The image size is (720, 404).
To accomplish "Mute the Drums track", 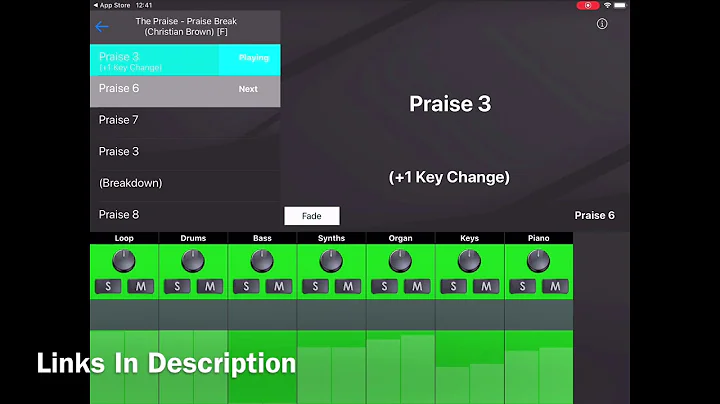I will (x=210, y=286).
